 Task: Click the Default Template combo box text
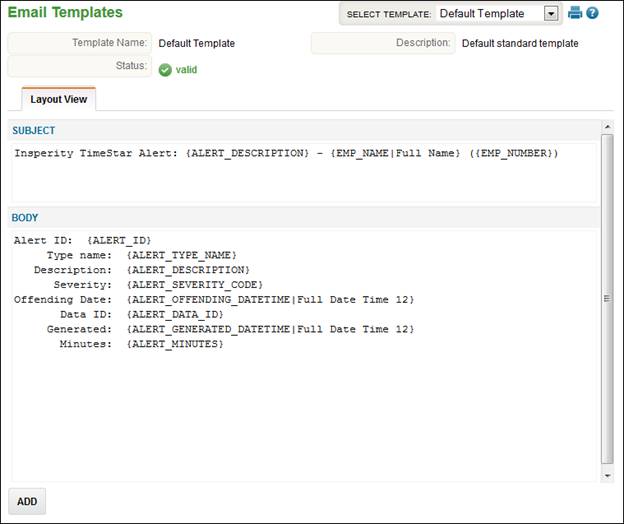pos(482,14)
